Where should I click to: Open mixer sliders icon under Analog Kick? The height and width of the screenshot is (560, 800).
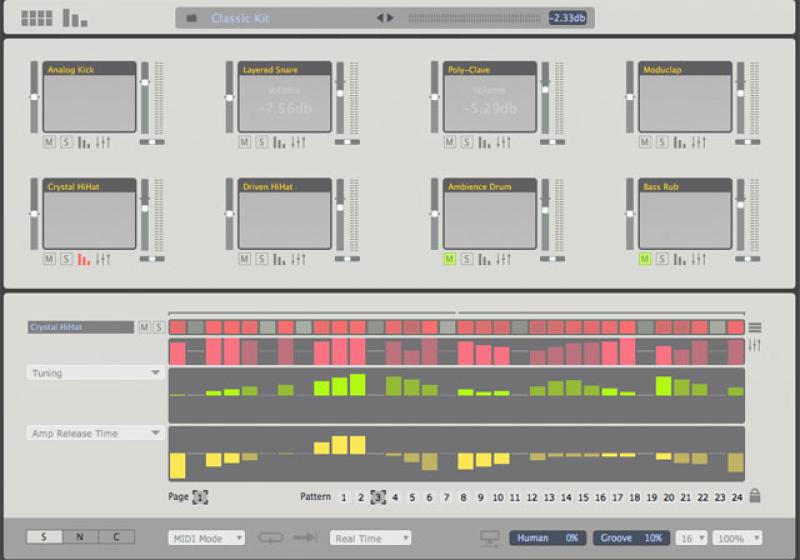point(103,143)
